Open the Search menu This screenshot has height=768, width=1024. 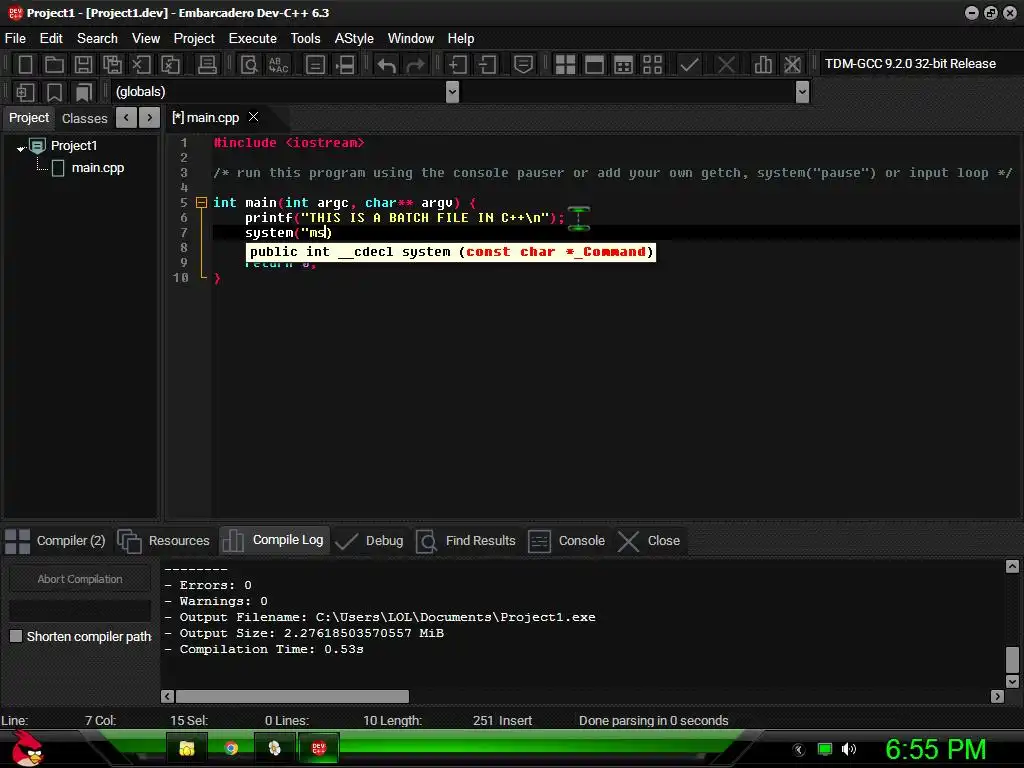click(x=97, y=39)
